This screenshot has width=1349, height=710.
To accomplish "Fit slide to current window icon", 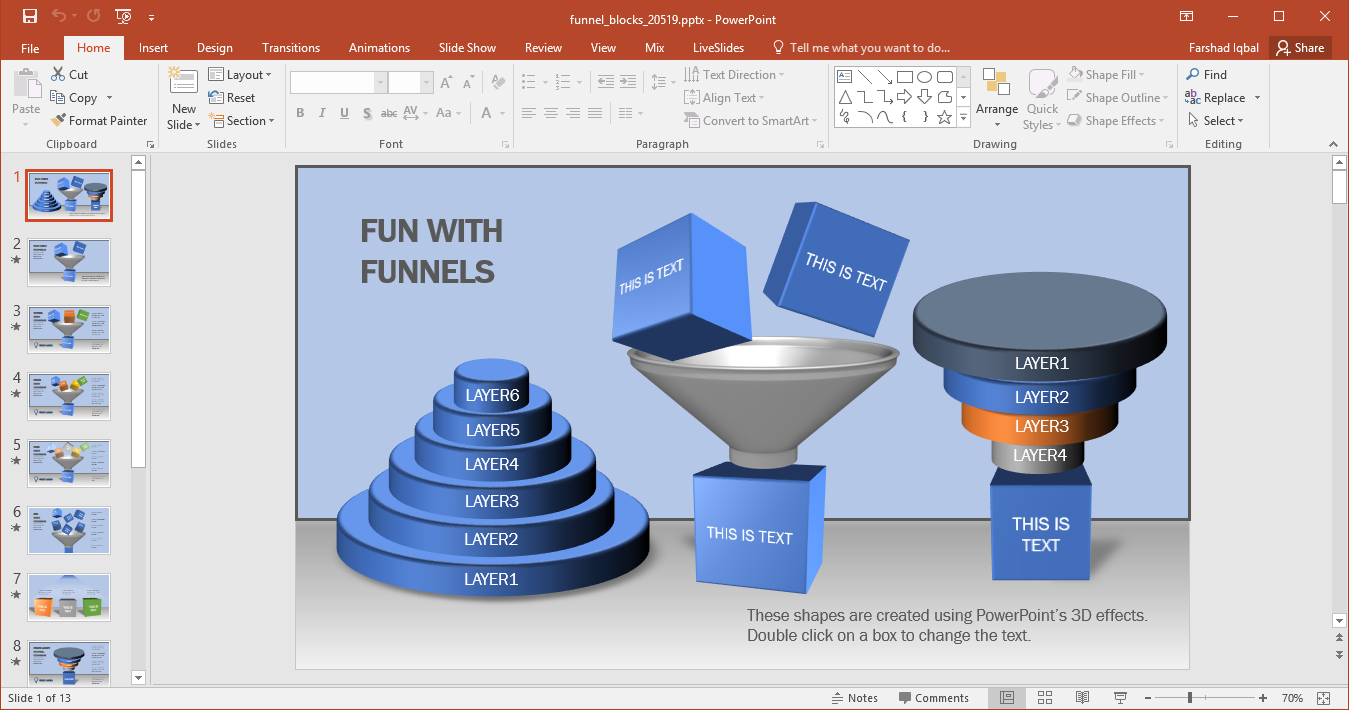I will pyautogui.click(x=1324, y=698).
